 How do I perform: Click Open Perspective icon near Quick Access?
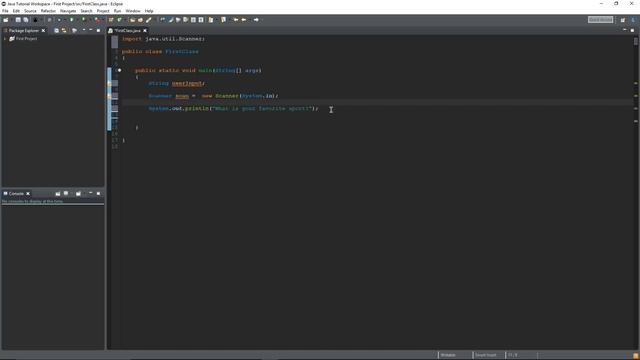[622, 20]
